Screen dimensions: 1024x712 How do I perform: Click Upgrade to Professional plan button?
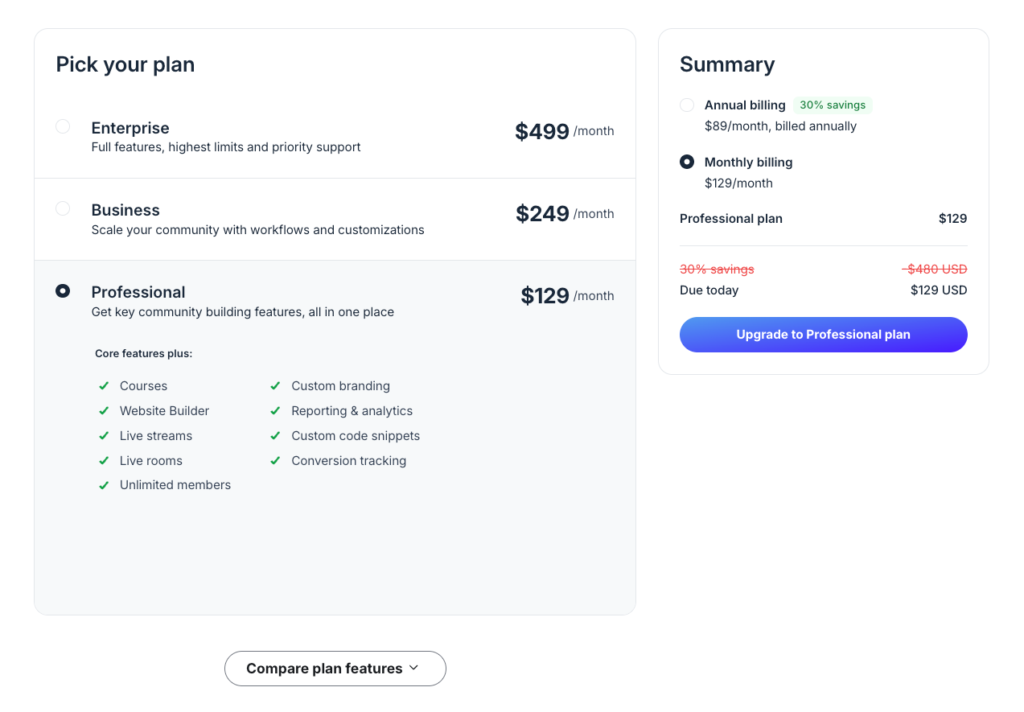tap(823, 335)
